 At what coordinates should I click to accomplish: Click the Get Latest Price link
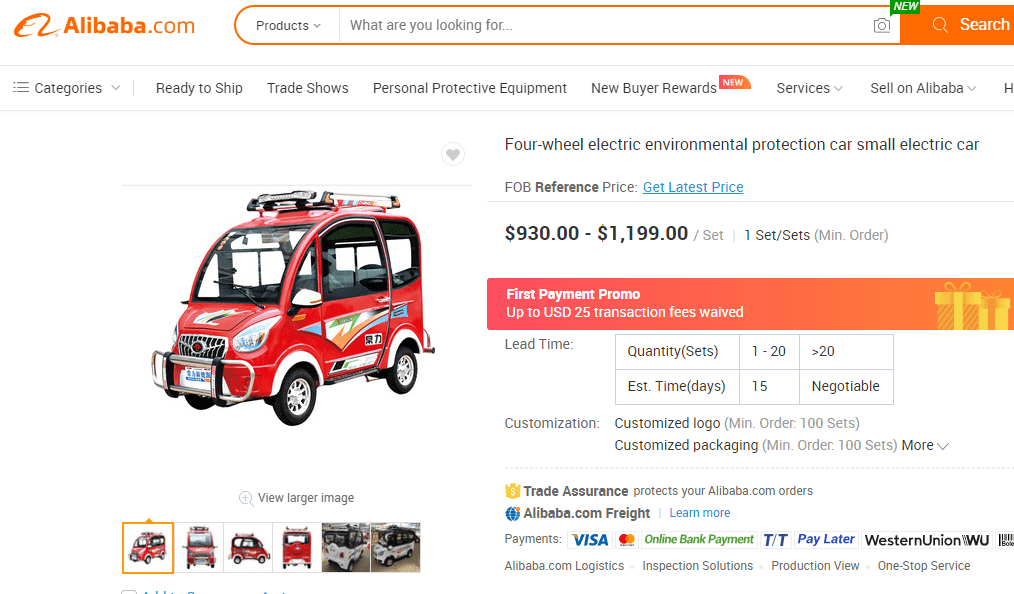[x=693, y=187]
